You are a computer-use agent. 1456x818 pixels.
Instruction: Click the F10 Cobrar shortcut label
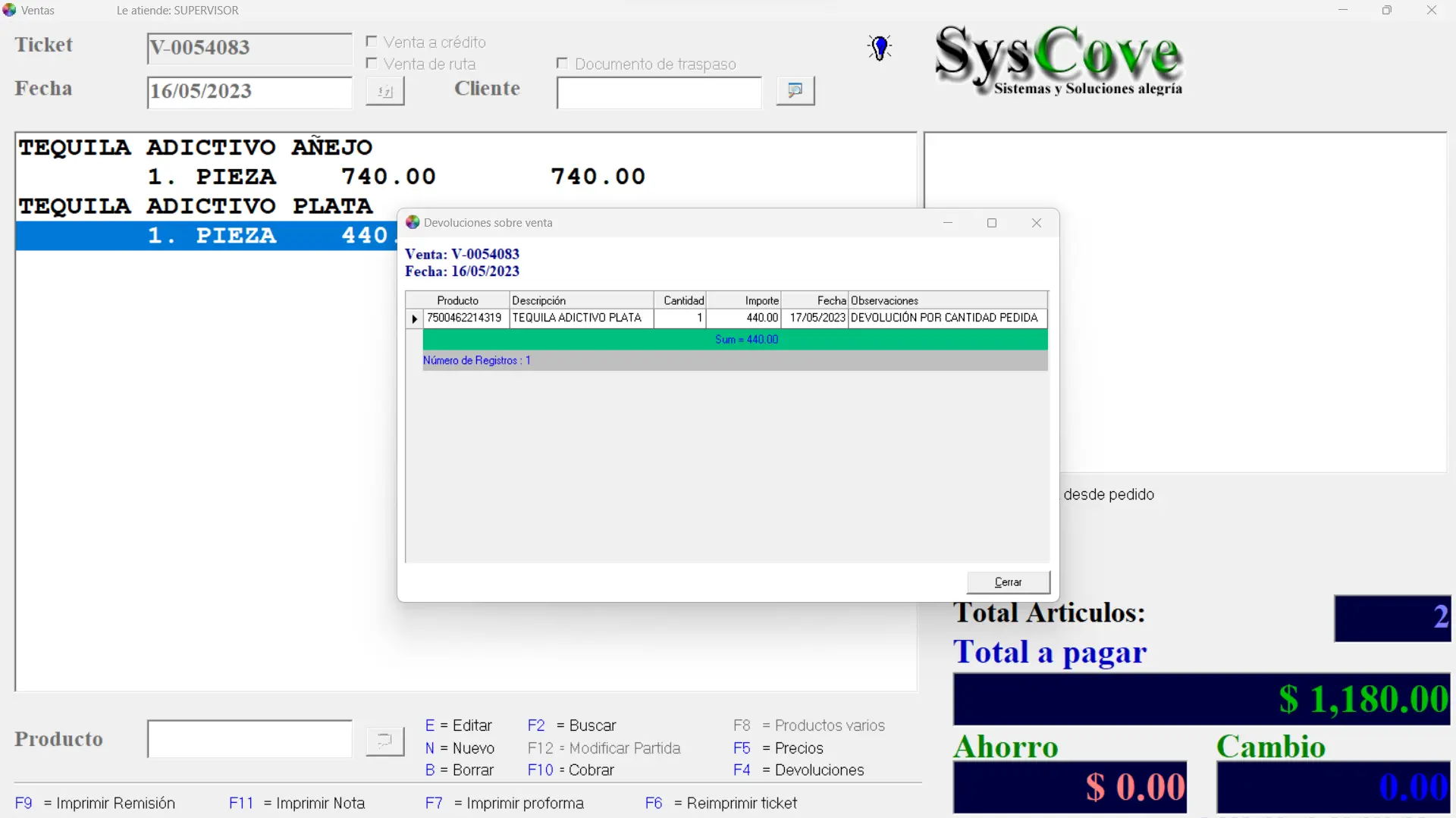coord(571,769)
